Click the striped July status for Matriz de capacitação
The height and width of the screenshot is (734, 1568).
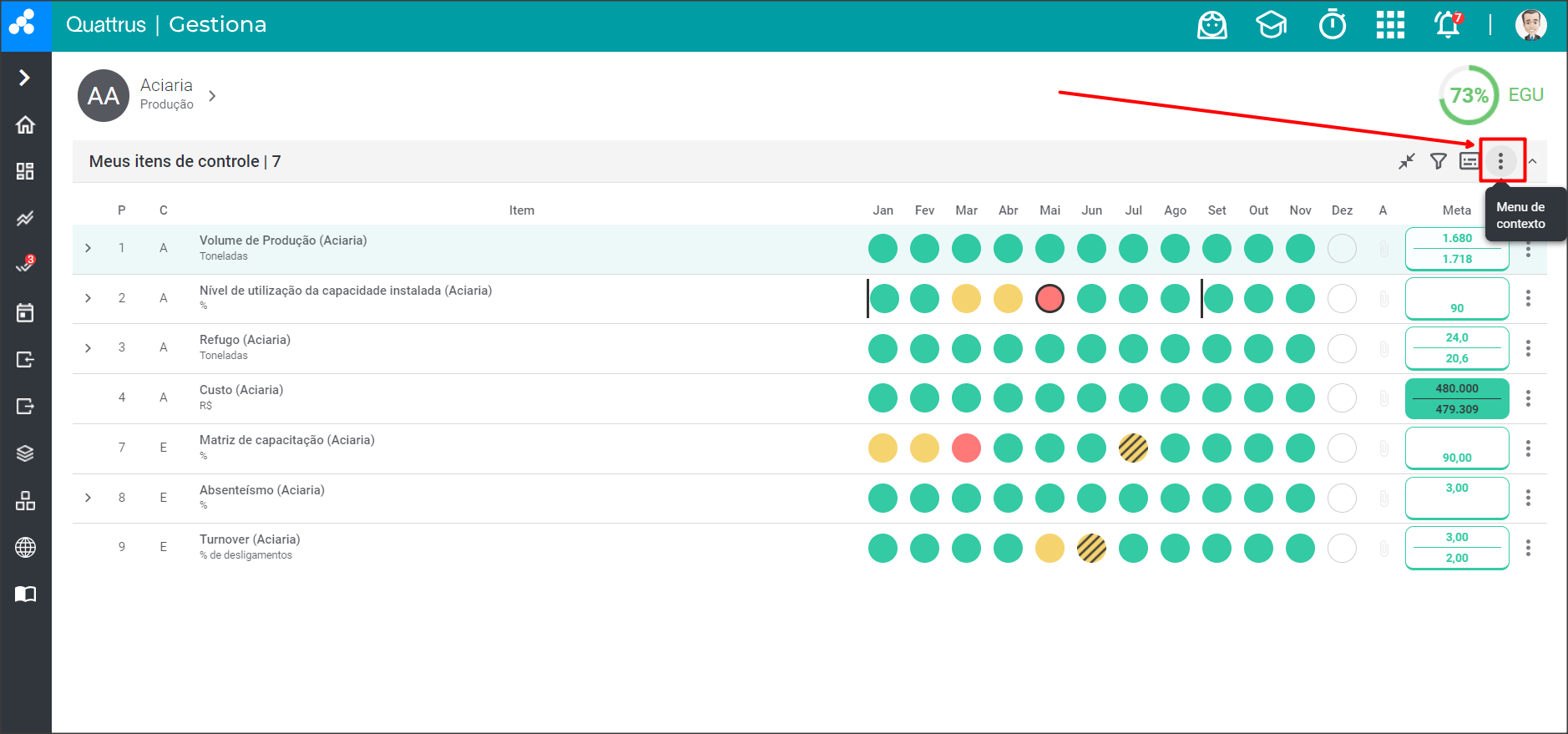pyautogui.click(x=1133, y=448)
